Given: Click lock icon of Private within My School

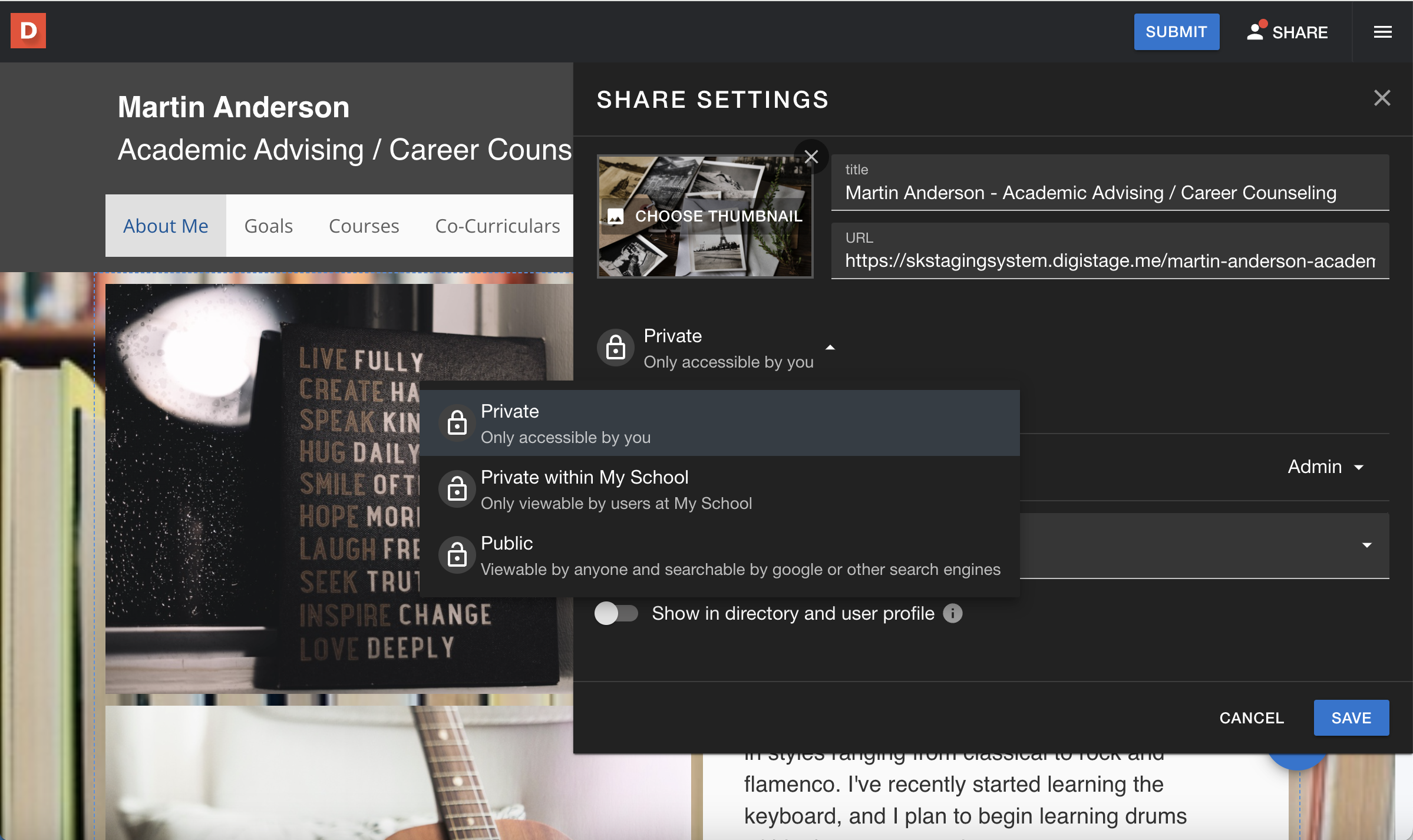Looking at the screenshot, I should pos(457,488).
